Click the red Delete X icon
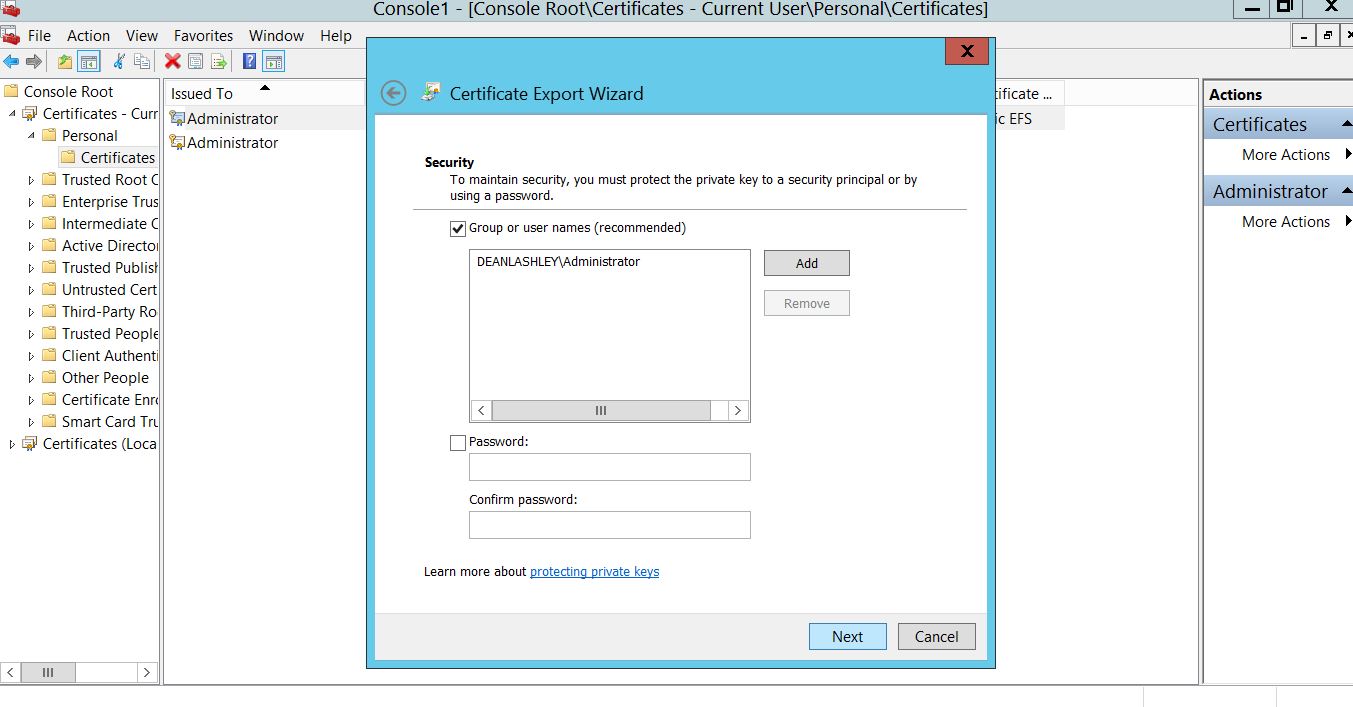This screenshot has width=1353, height=707. coord(172,62)
